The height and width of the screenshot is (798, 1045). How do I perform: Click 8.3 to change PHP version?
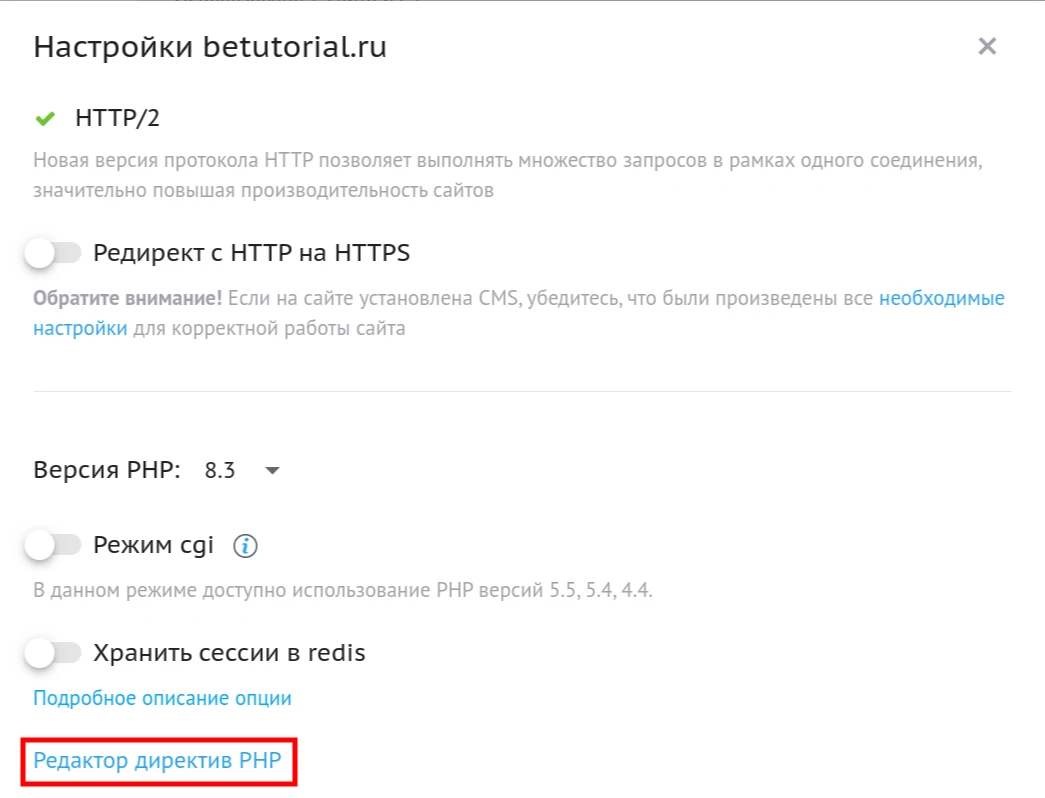click(x=222, y=470)
